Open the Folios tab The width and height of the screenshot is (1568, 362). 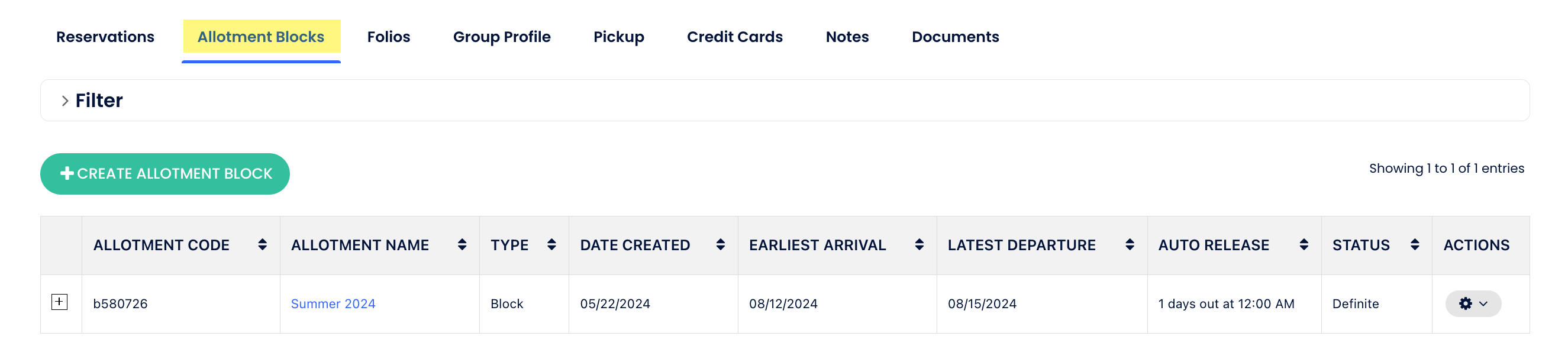tap(388, 37)
